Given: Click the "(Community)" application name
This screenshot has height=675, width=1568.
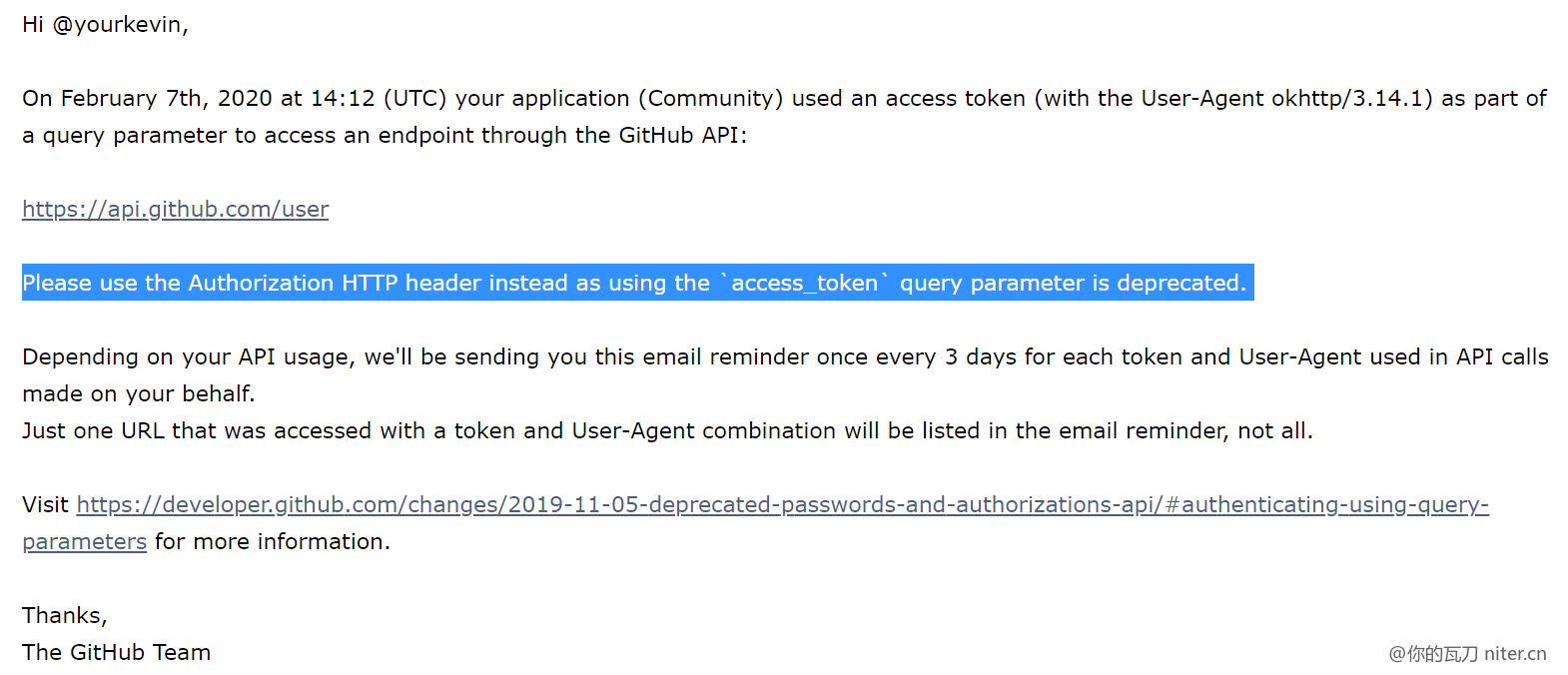Looking at the screenshot, I should 710,99.
